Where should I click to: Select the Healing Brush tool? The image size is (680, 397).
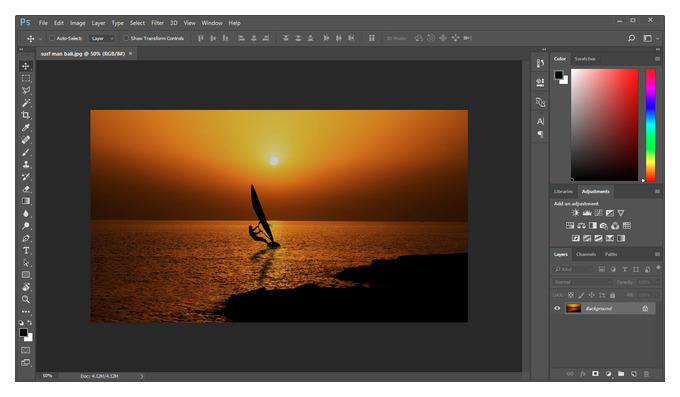[26, 140]
